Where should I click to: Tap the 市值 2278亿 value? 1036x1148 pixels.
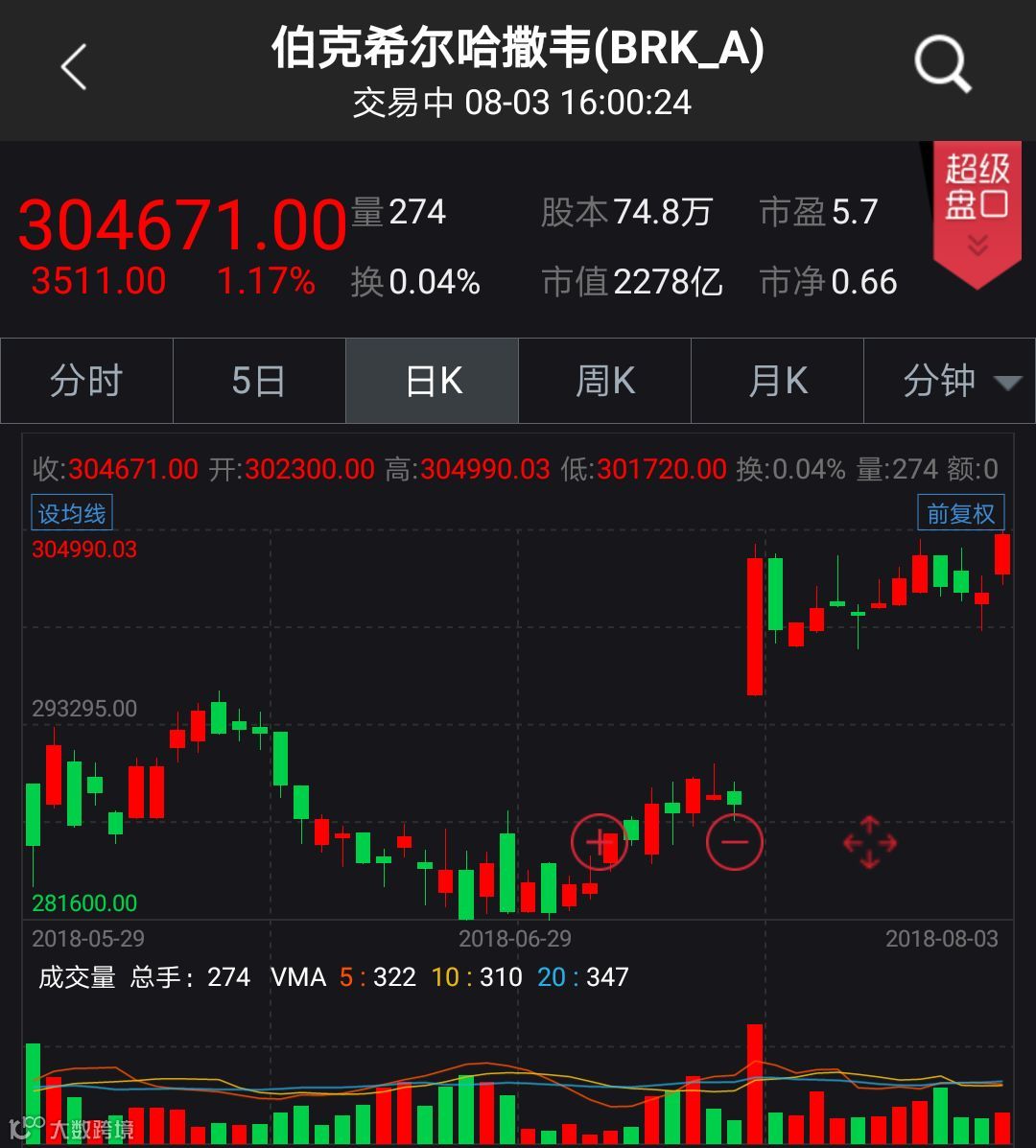coord(632,282)
